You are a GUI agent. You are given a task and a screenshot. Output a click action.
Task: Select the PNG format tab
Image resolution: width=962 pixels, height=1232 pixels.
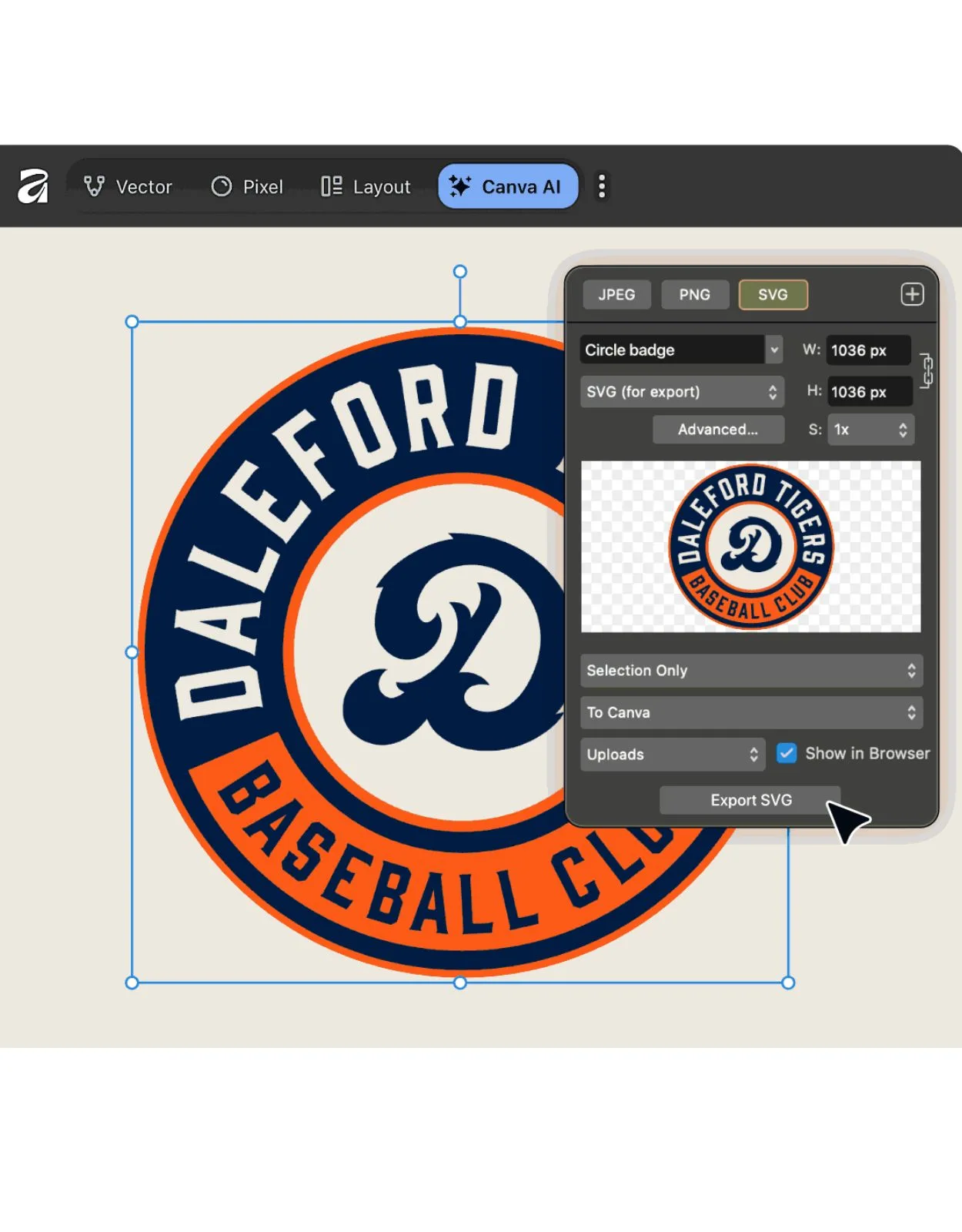click(694, 294)
